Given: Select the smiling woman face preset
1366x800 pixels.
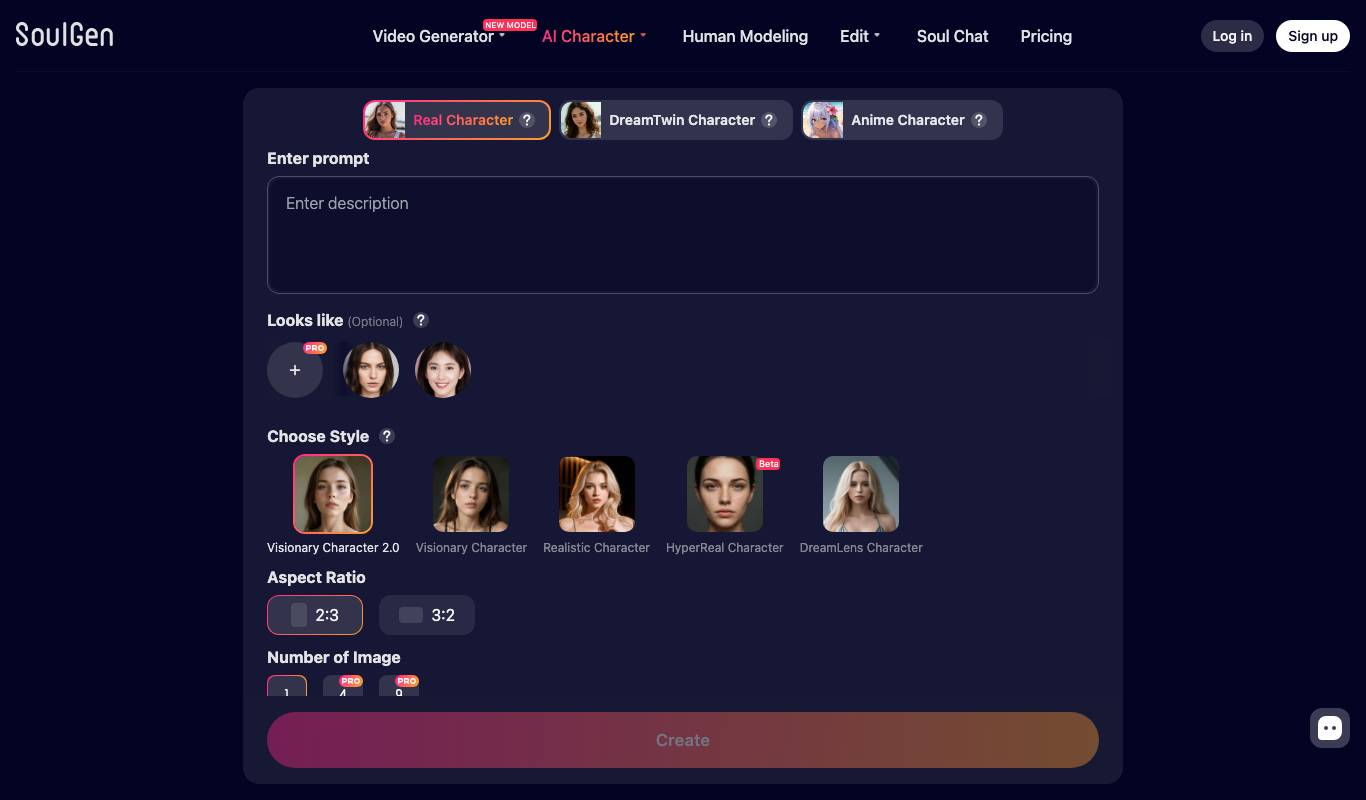Looking at the screenshot, I should click(x=443, y=370).
